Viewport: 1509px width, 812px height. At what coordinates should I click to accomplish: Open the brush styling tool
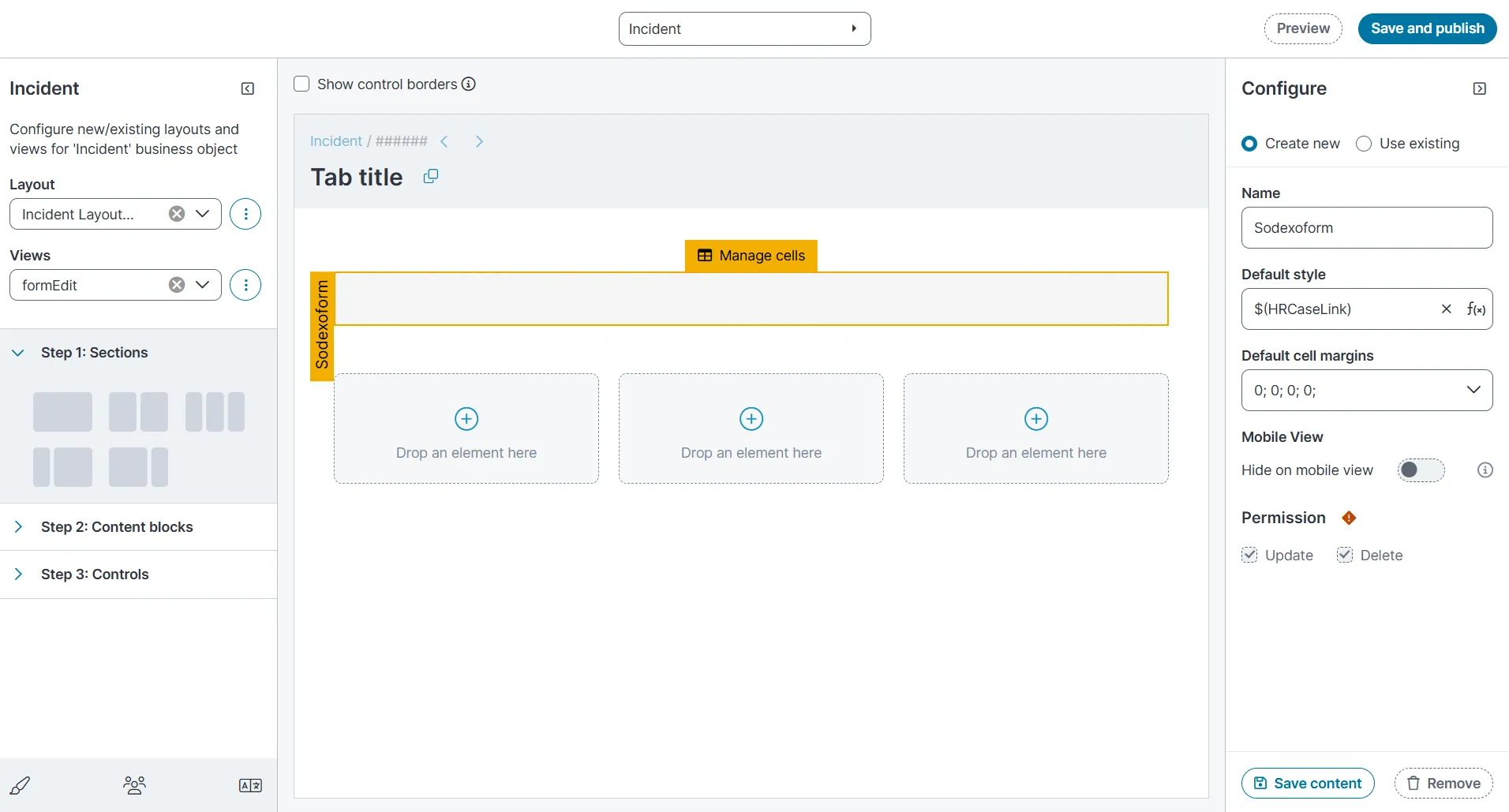[20, 785]
